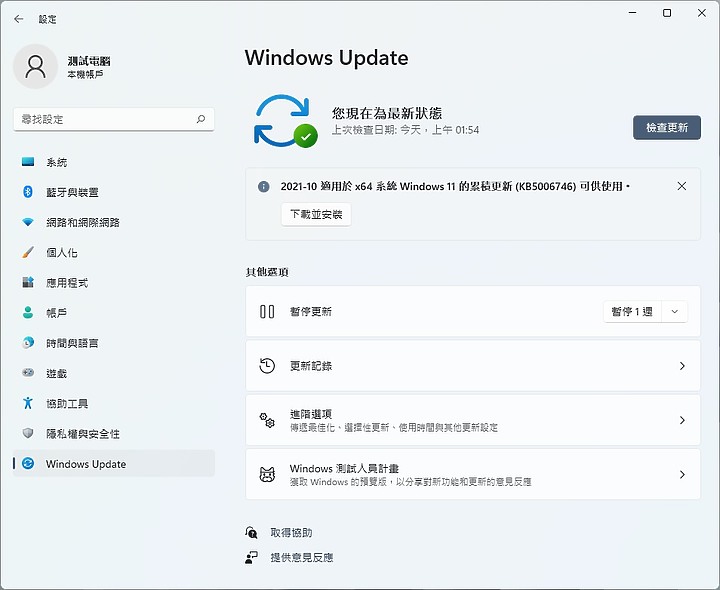720x590 pixels.
Task: Click the 暫停更新 row label
Action: pos(310,312)
